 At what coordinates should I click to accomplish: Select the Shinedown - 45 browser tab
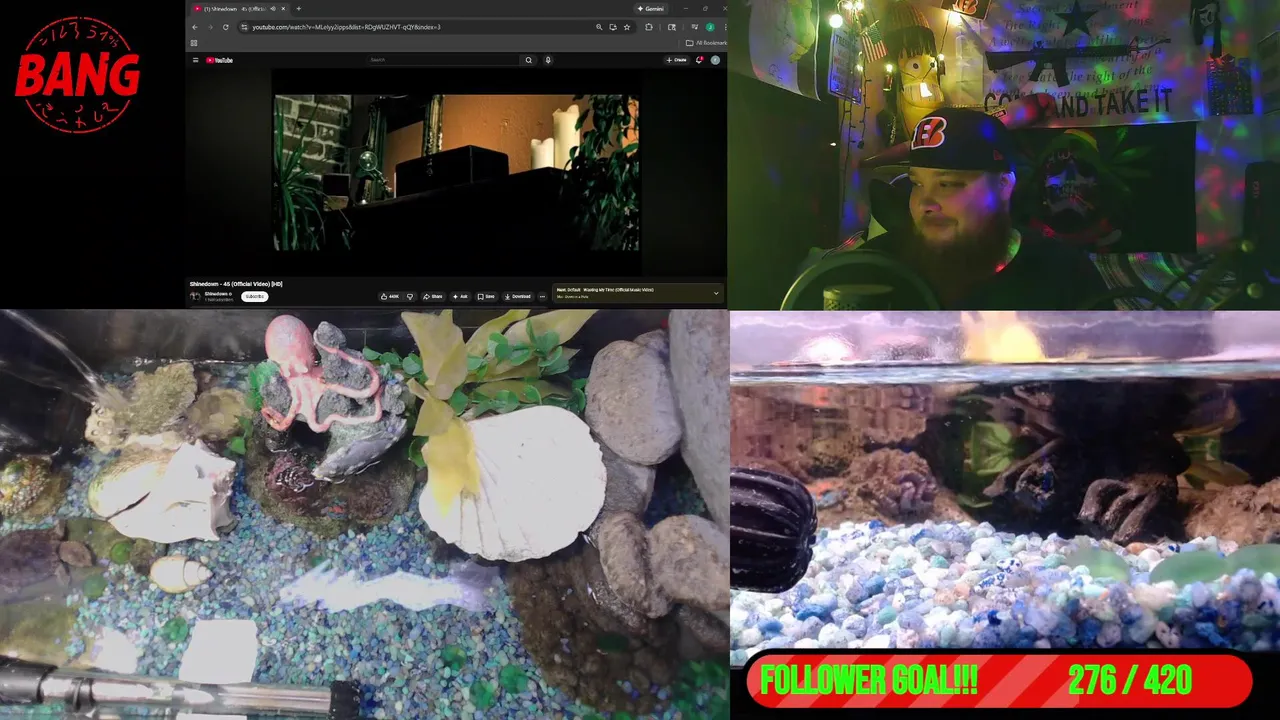point(238,9)
